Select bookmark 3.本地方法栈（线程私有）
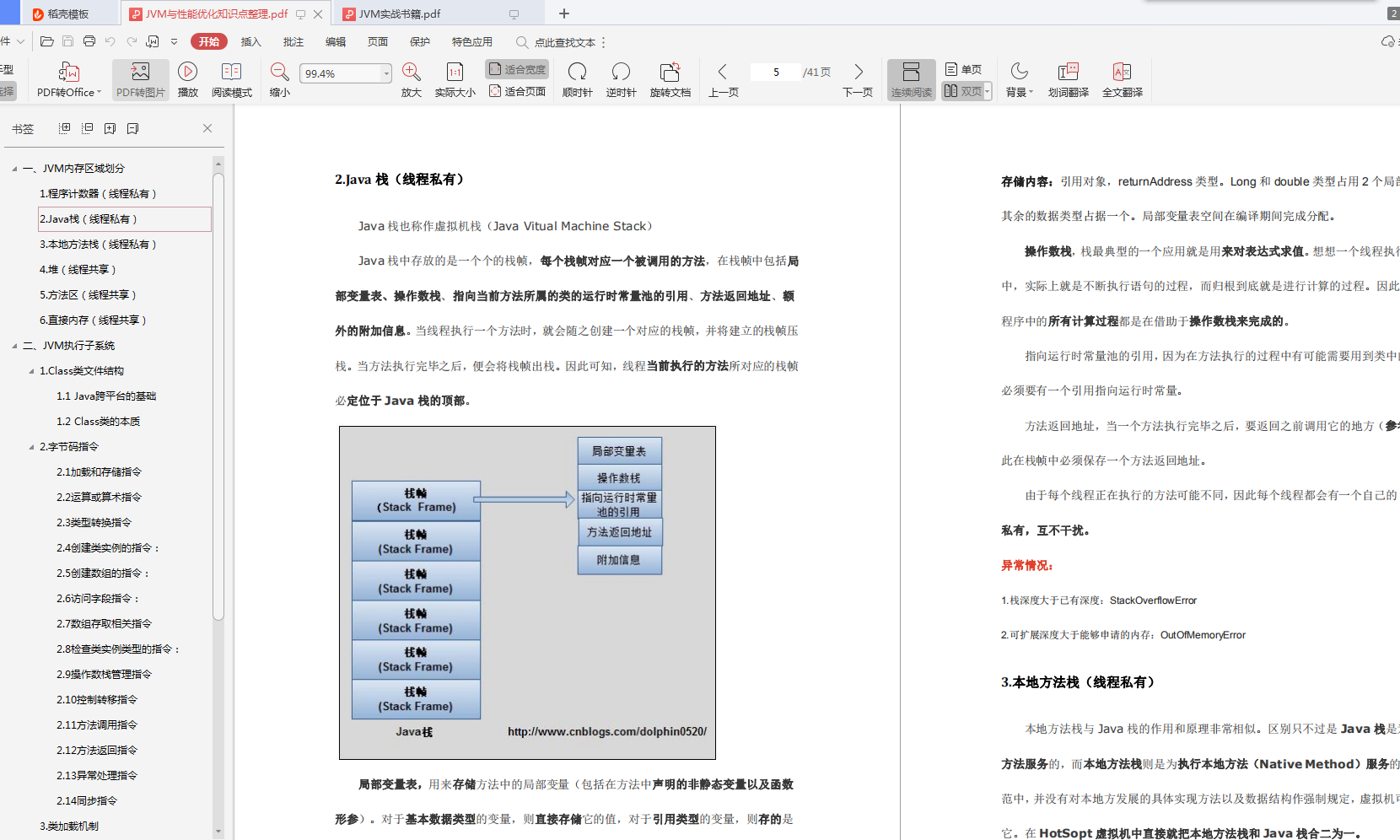The image size is (1400, 840). pos(98,245)
